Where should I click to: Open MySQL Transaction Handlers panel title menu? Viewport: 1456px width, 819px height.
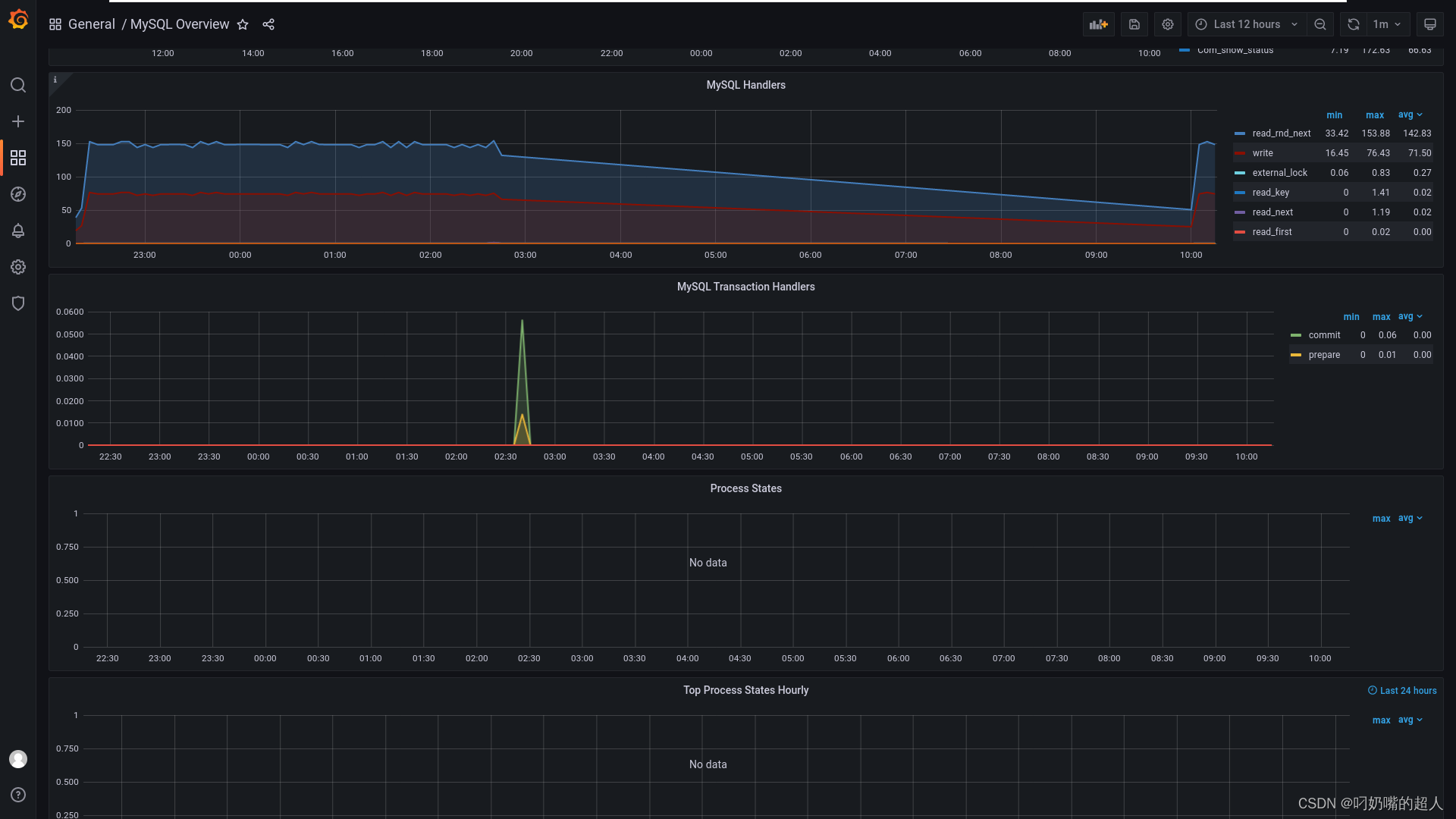tap(745, 287)
